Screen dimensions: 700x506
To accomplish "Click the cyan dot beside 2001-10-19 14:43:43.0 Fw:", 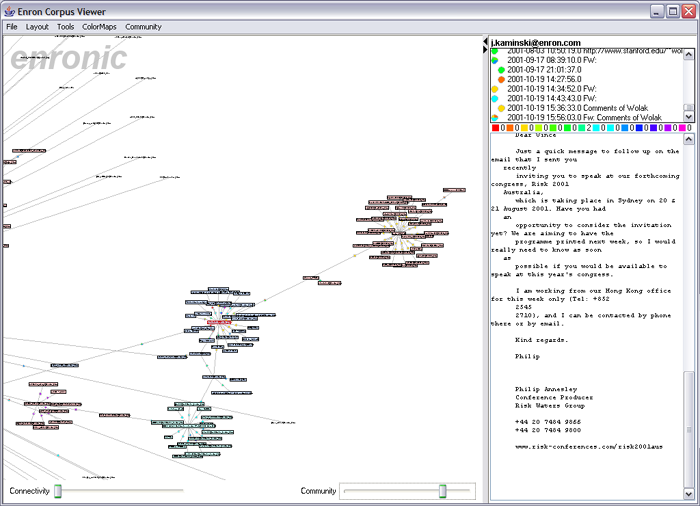I will (x=495, y=99).
